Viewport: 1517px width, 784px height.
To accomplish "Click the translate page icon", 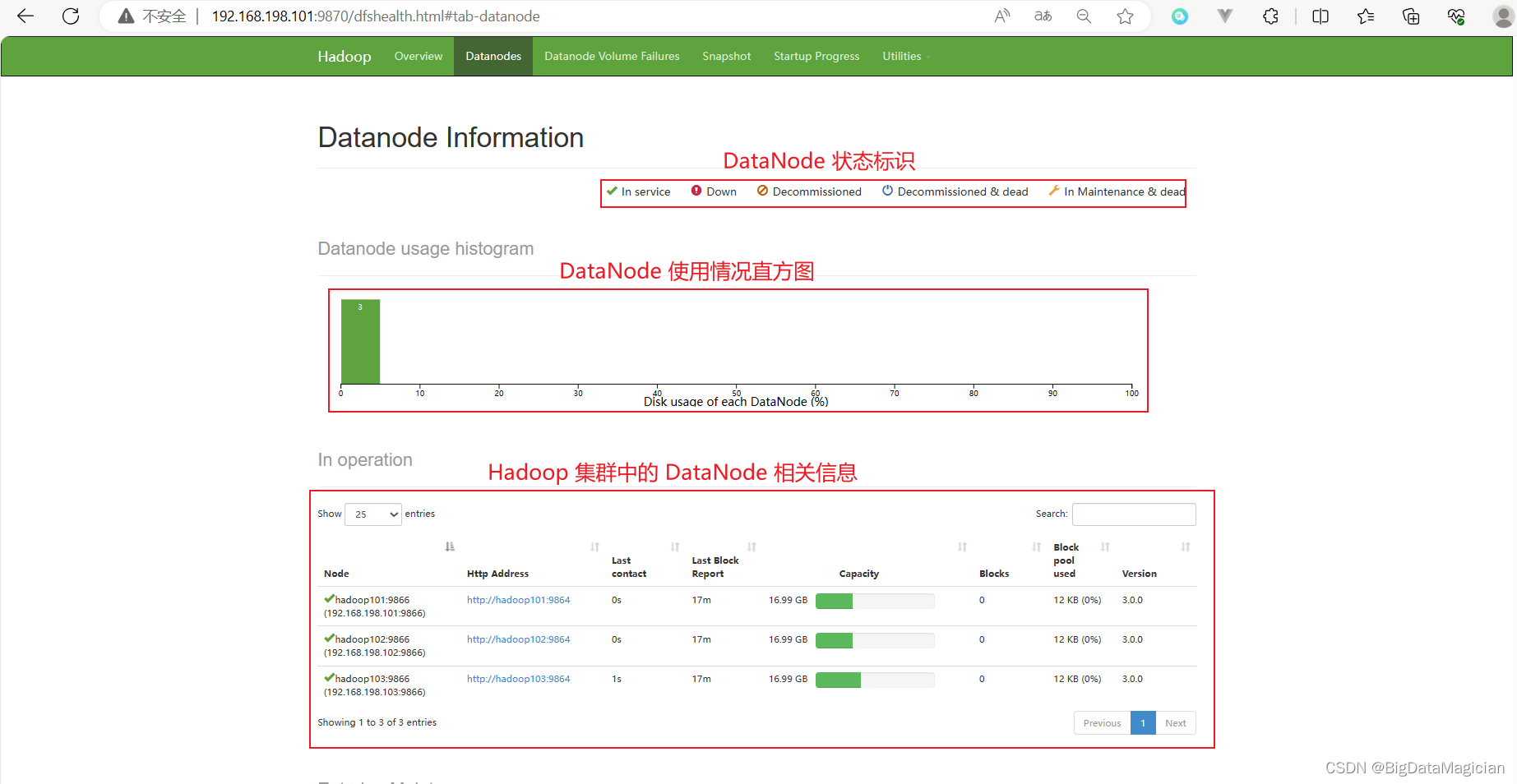I will 1043,16.
